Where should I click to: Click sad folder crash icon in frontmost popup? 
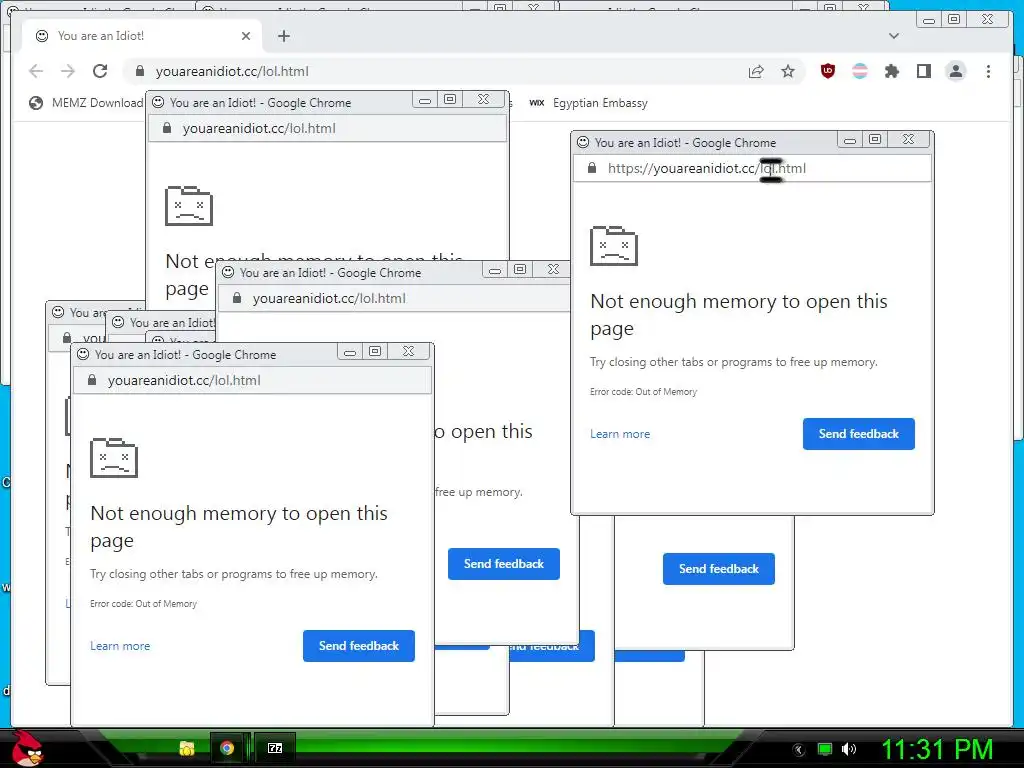click(x=114, y=458)
